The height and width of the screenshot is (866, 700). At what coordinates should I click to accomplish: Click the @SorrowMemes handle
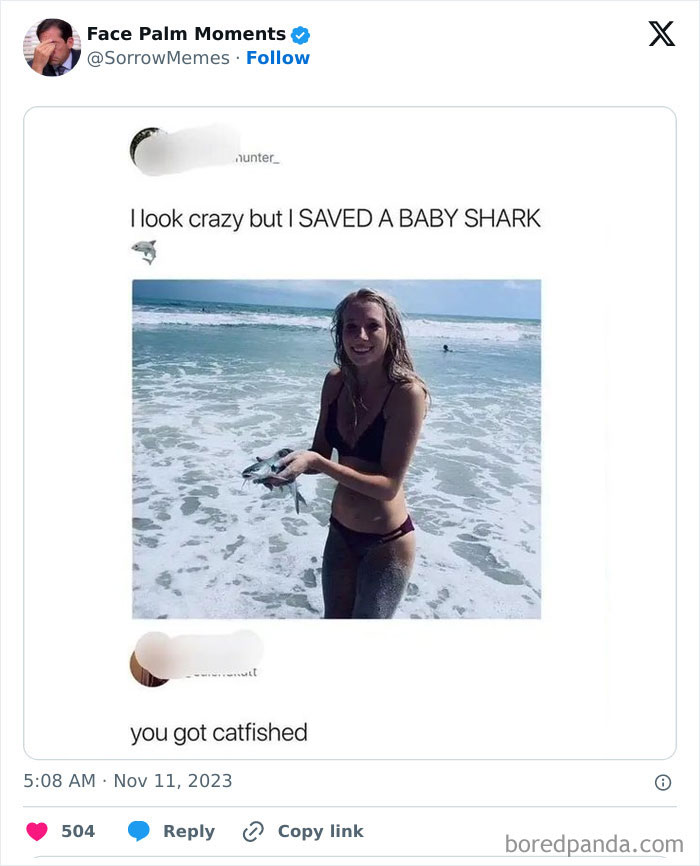pyautogui.click(x=158, y=58)
